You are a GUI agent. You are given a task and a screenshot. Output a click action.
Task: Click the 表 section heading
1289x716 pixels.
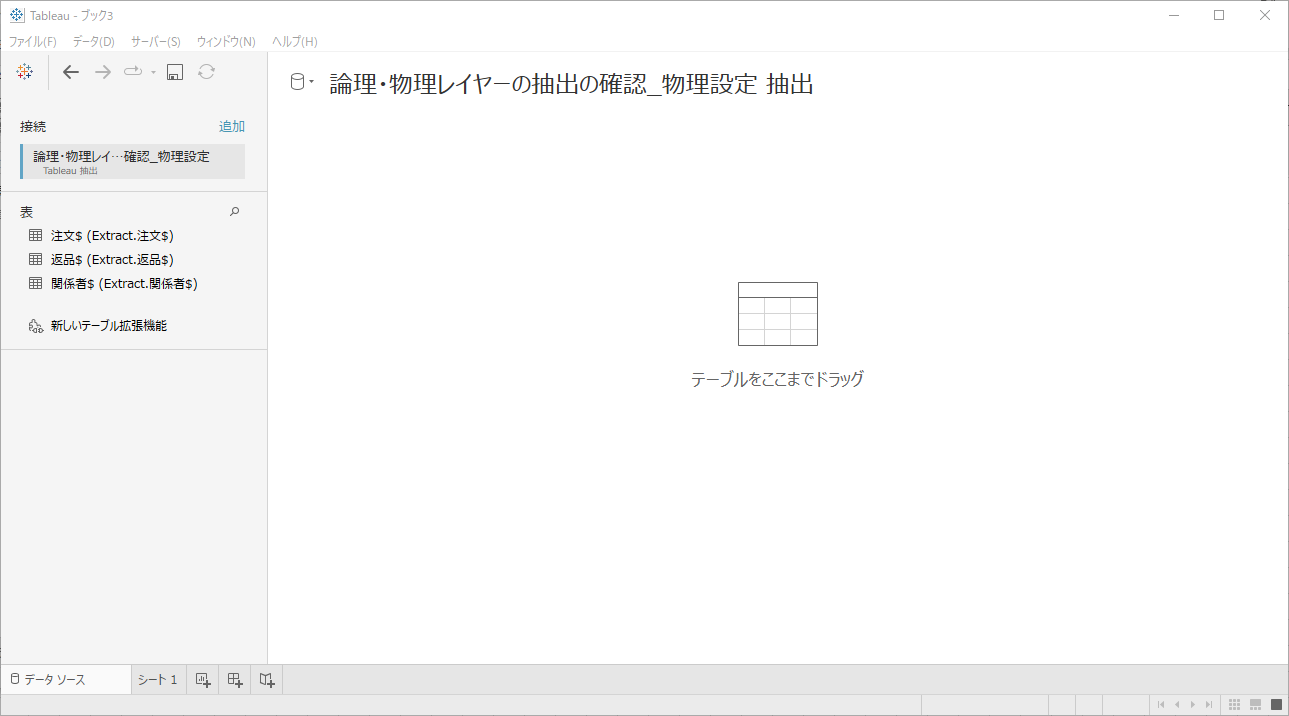pos(27,212)
